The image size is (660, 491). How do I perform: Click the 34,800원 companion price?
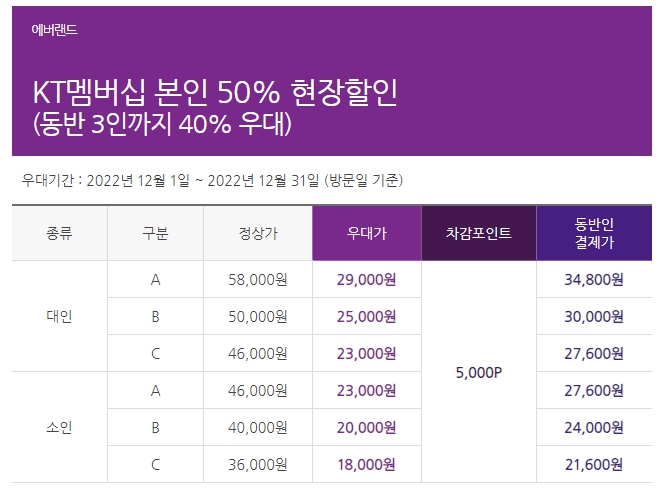click(594, 280)
